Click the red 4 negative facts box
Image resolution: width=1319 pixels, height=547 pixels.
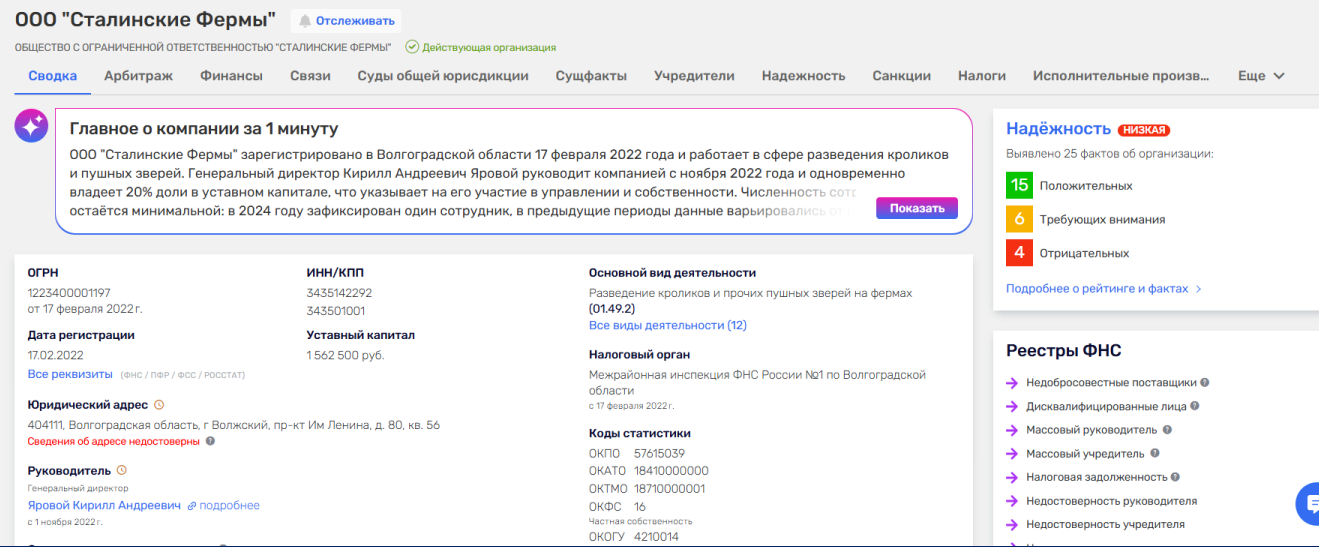tap(1019, 253)
